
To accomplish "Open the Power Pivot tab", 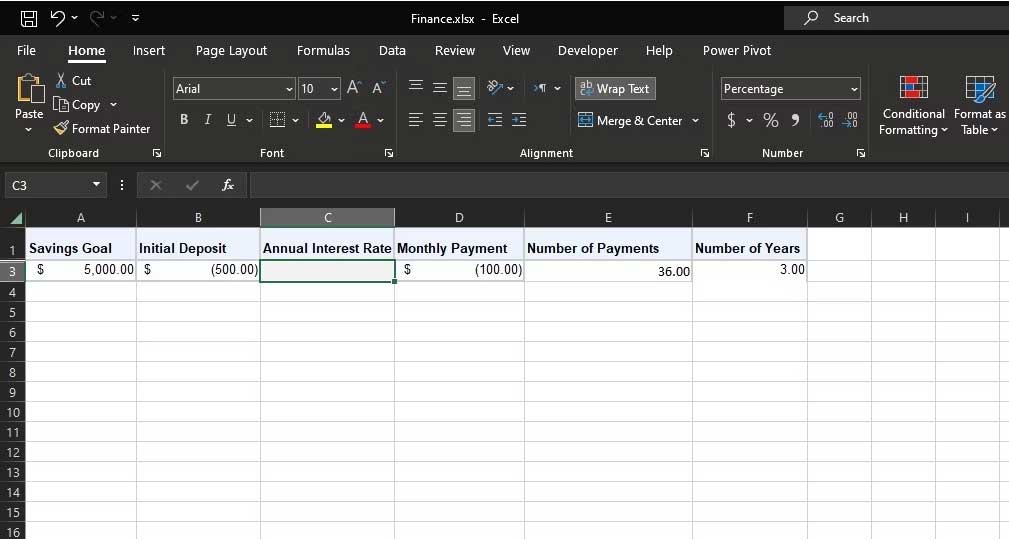I will (x=737, y=51).
